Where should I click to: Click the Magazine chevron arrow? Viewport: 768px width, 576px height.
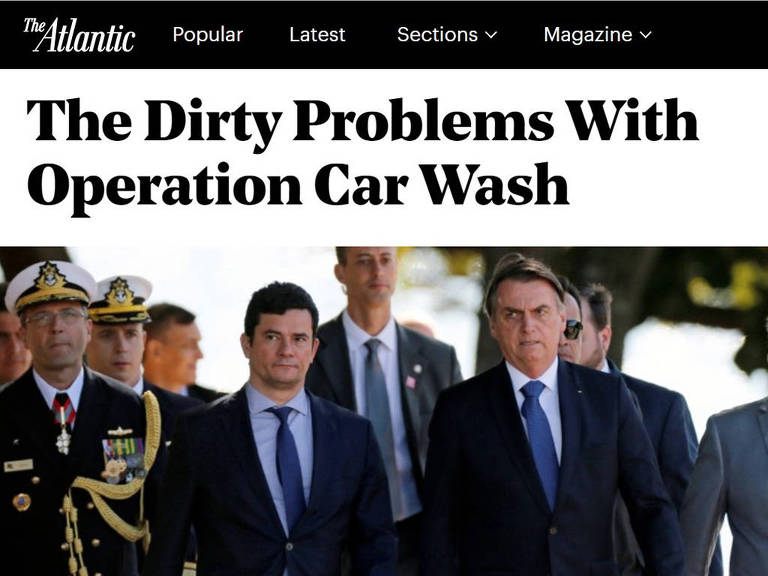(646, 35)
